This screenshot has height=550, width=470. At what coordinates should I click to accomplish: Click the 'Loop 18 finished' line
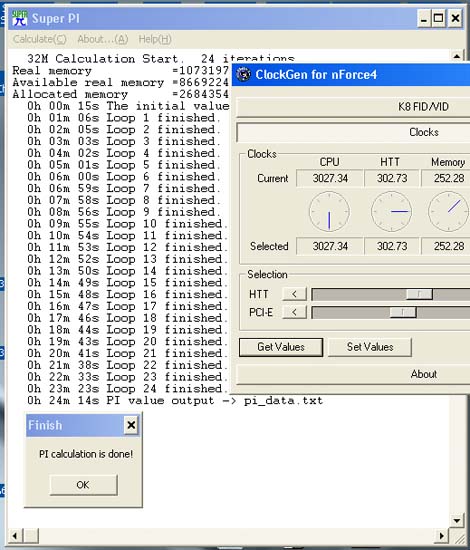pyautogui.click(x=128, y=318)
